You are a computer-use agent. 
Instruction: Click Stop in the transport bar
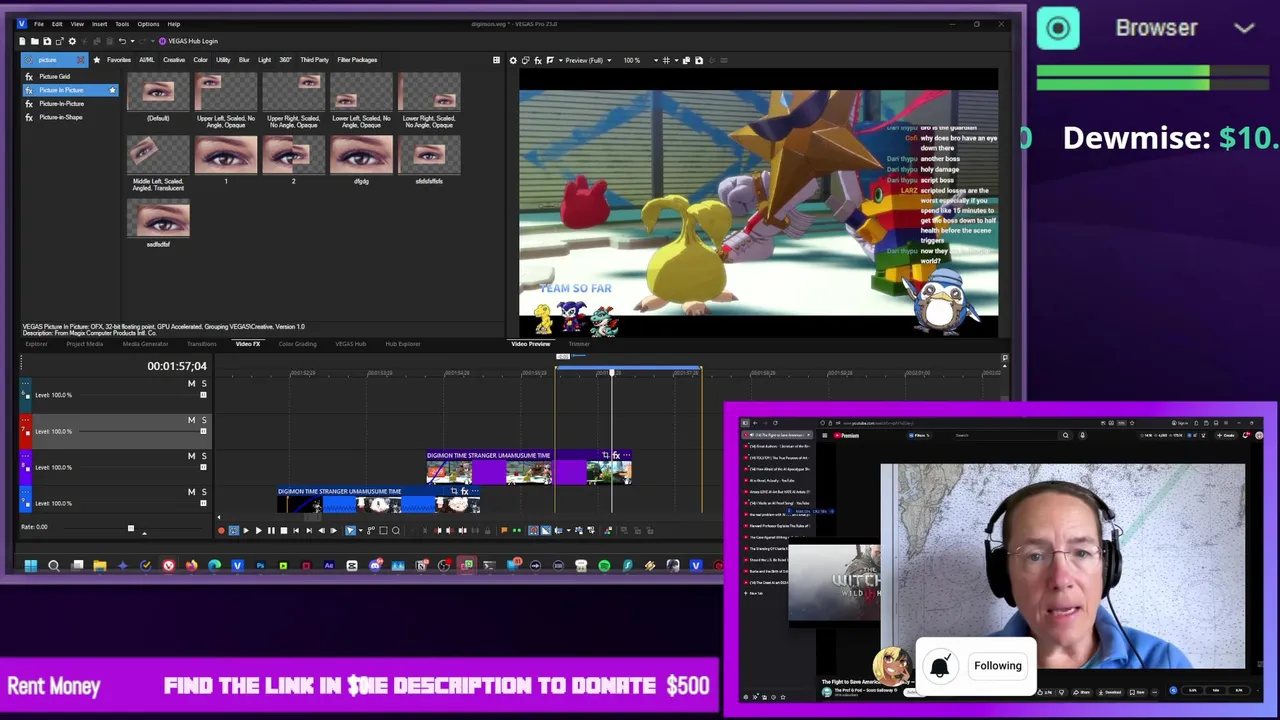click(283, 531)
